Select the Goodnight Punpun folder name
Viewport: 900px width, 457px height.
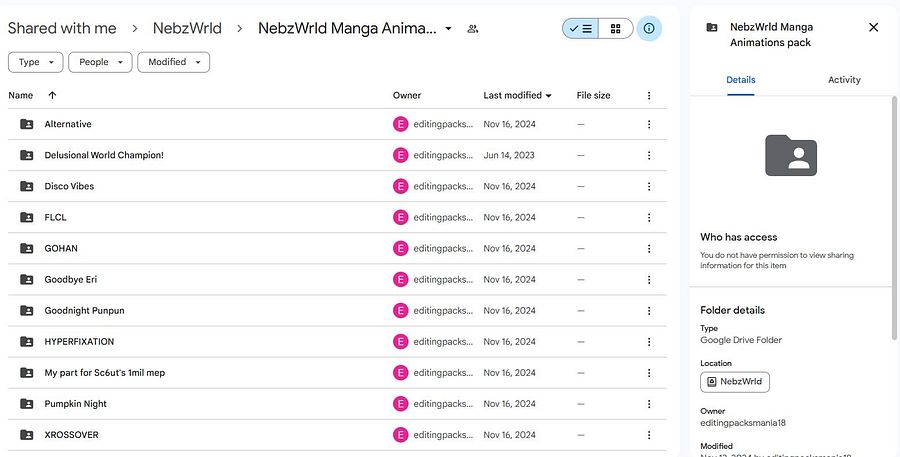click(x=84, y=311)
